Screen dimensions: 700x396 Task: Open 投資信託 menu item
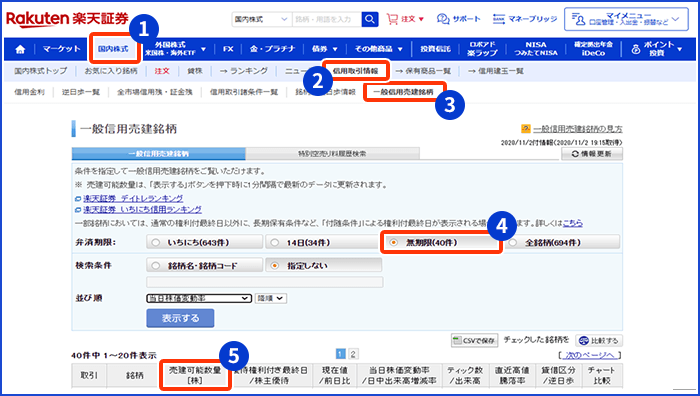click(x=435, y=49)
